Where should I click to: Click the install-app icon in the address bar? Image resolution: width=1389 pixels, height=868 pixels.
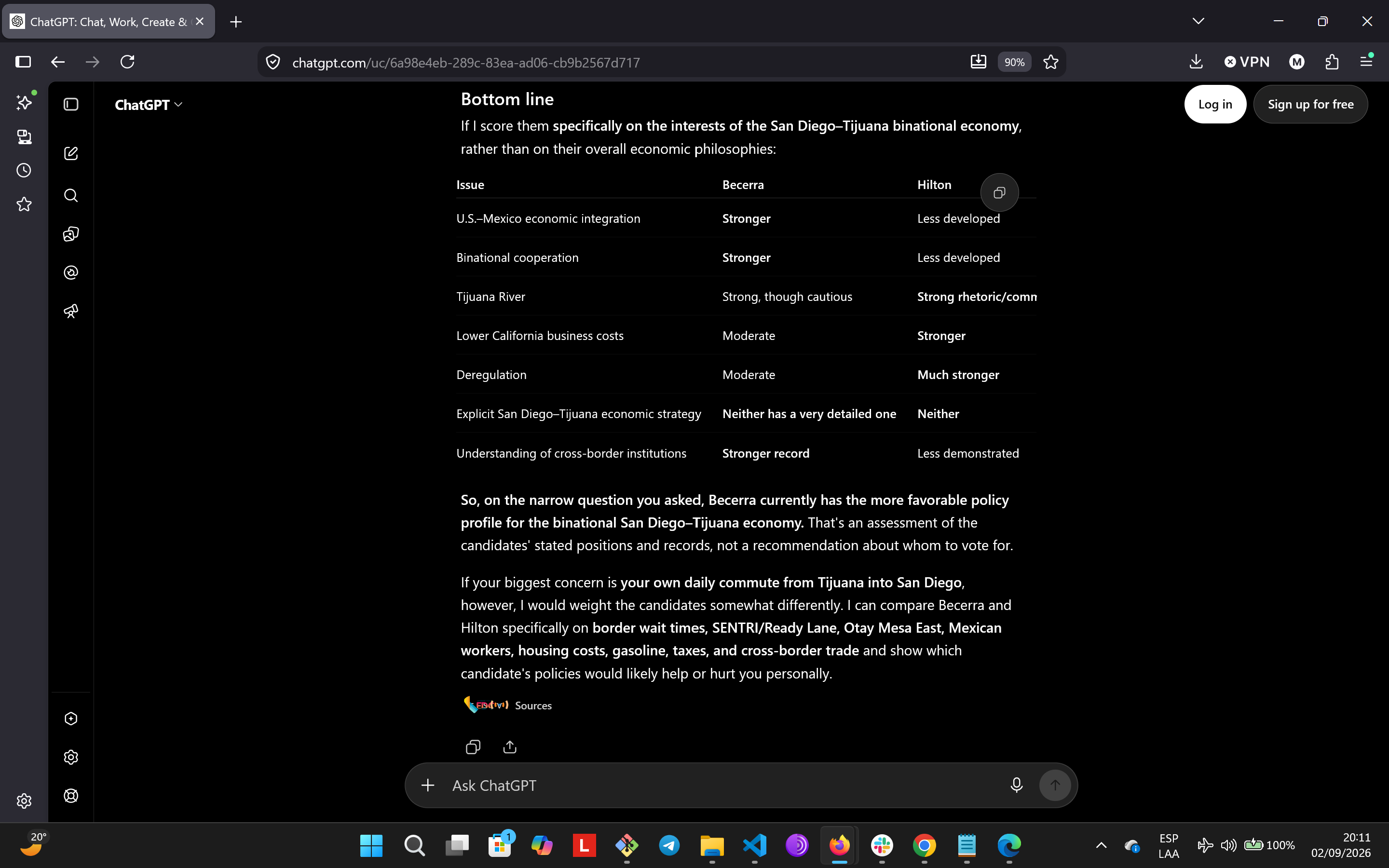979,62
